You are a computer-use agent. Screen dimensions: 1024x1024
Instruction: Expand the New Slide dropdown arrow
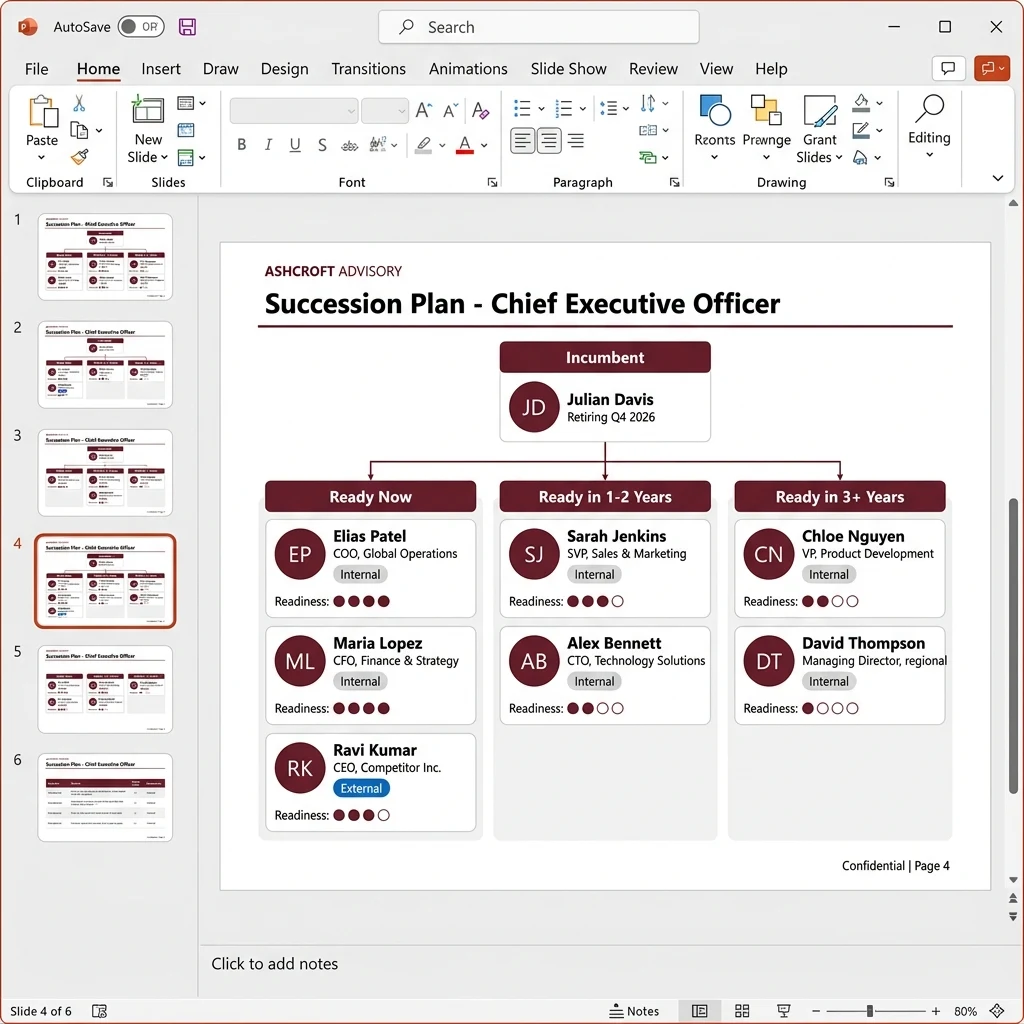164,157
